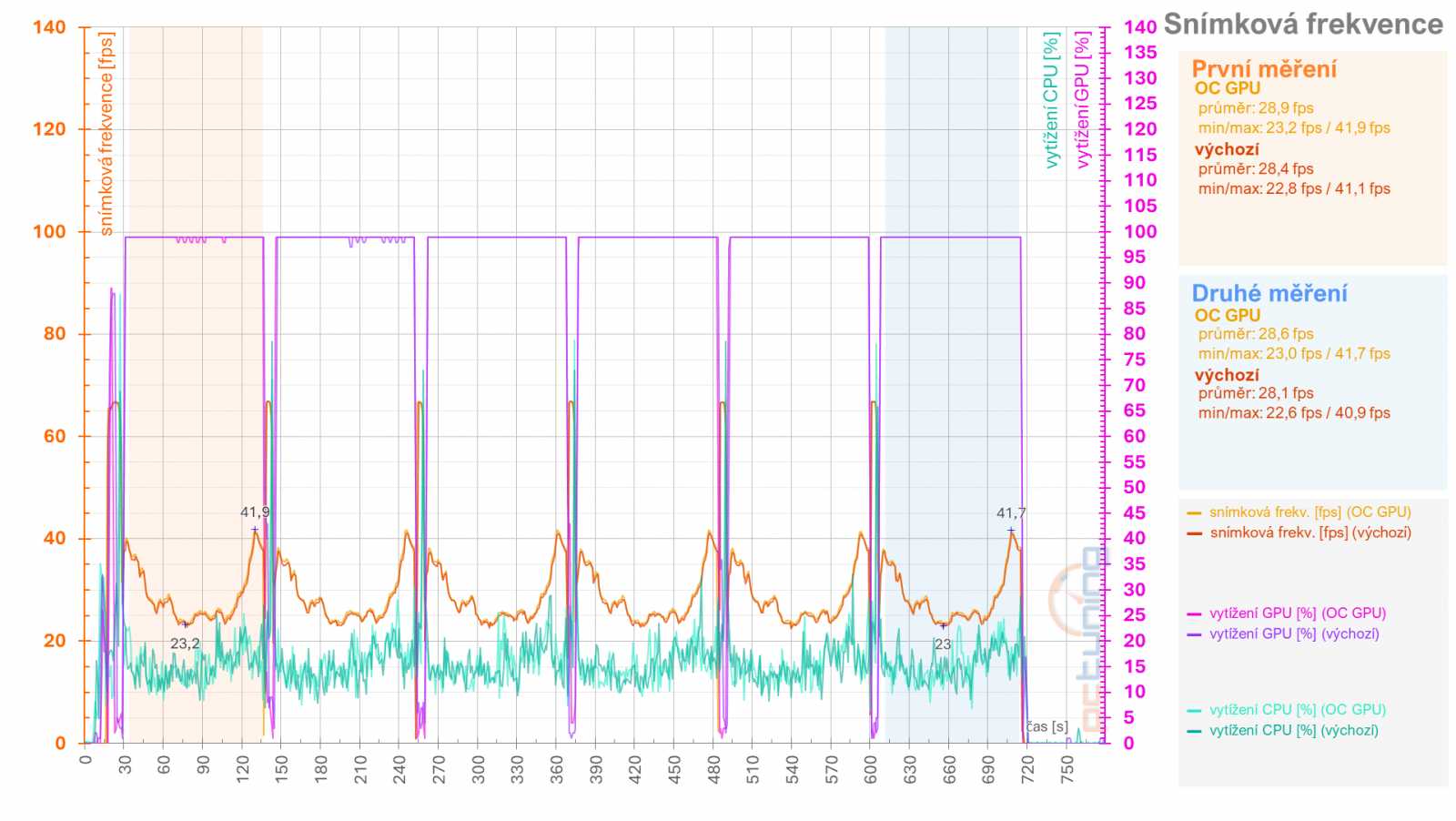Select 'min/max: 23,2 fps / 41,9 fps'
1456x821 pixels.
pos(1294,128)
